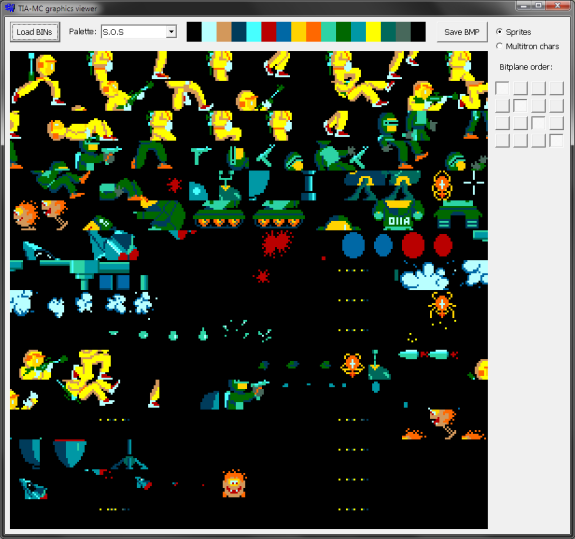The width and height of the screenshot is (575, 539).
Task: Toggle the first bitplane order box
Action: (x=502, y=88)
